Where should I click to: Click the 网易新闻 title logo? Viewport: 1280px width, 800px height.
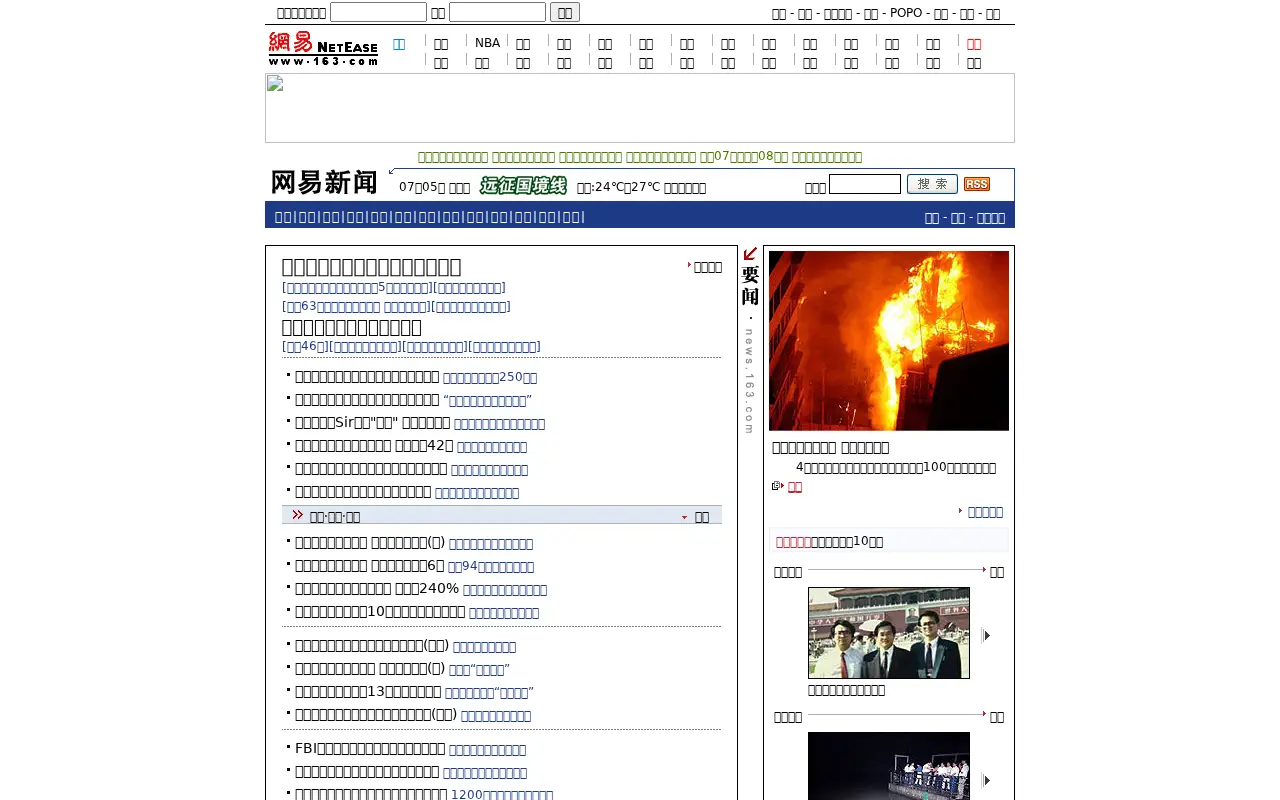point(324,183)
